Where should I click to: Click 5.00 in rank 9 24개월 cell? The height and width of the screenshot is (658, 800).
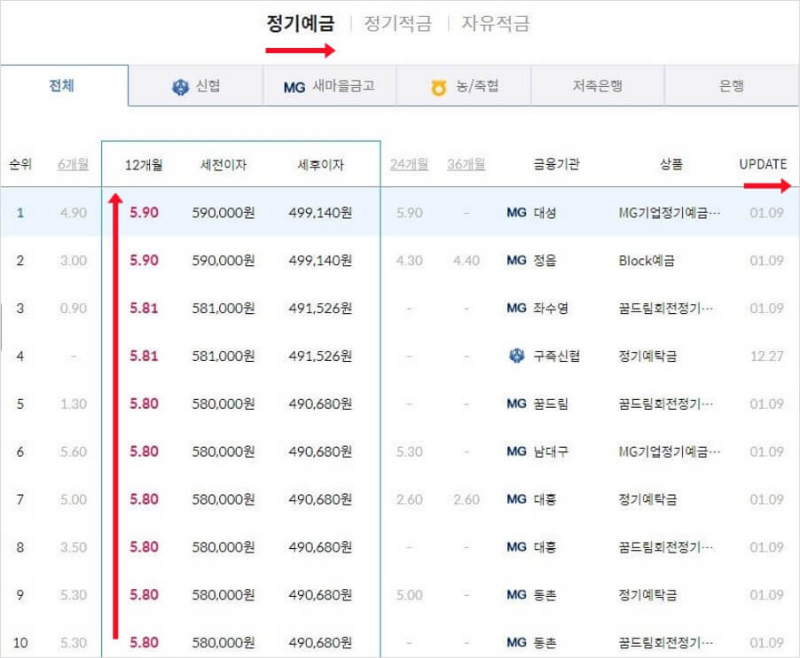(x=409, y=595)
